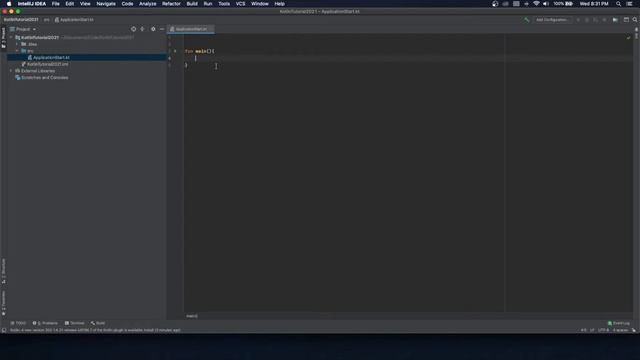Open the Project view selector dropdown
This screenshot has width=640, height=360.
click(23, 29)
